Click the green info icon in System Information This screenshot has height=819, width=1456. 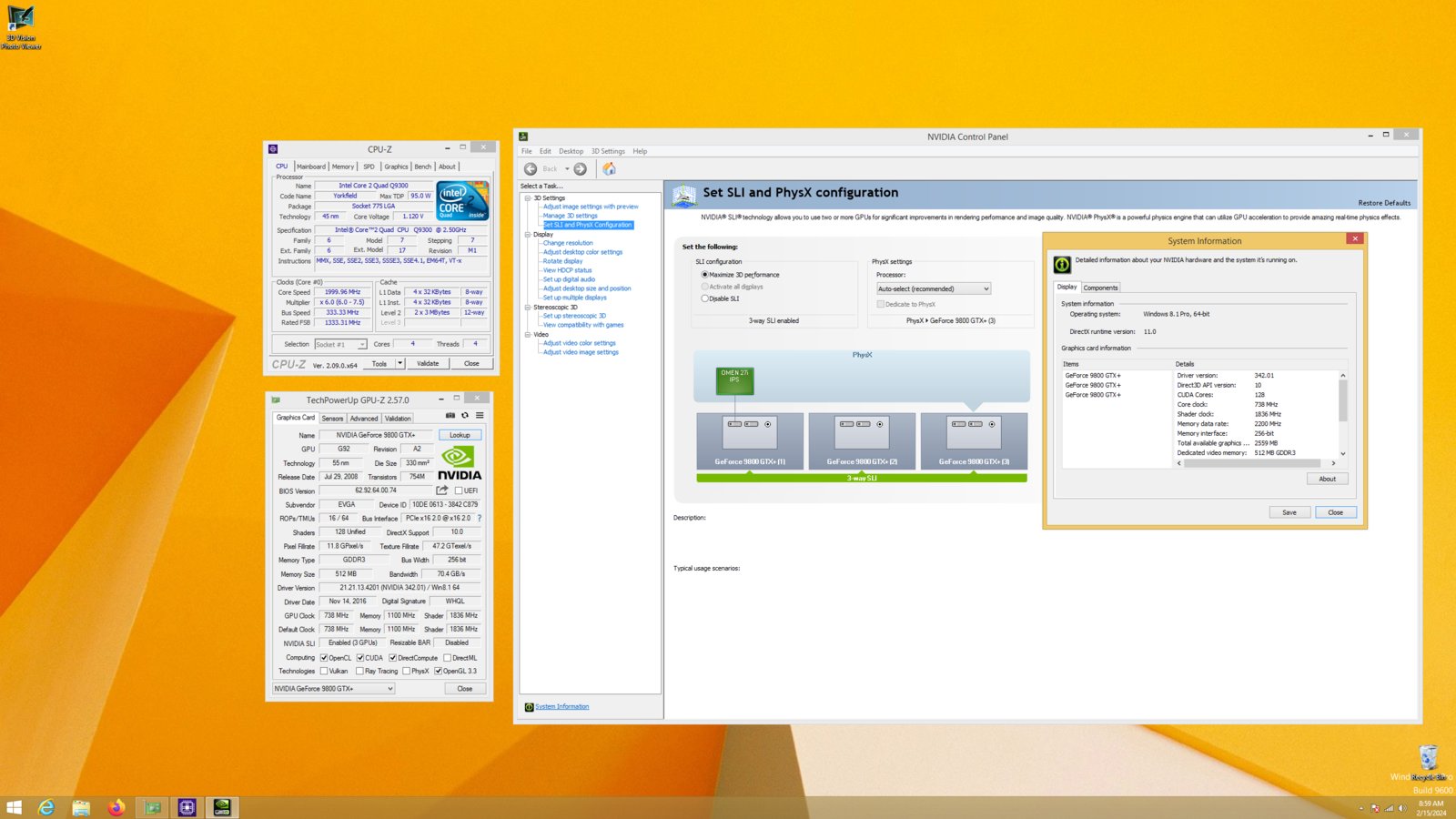(x=1062, y=265)
